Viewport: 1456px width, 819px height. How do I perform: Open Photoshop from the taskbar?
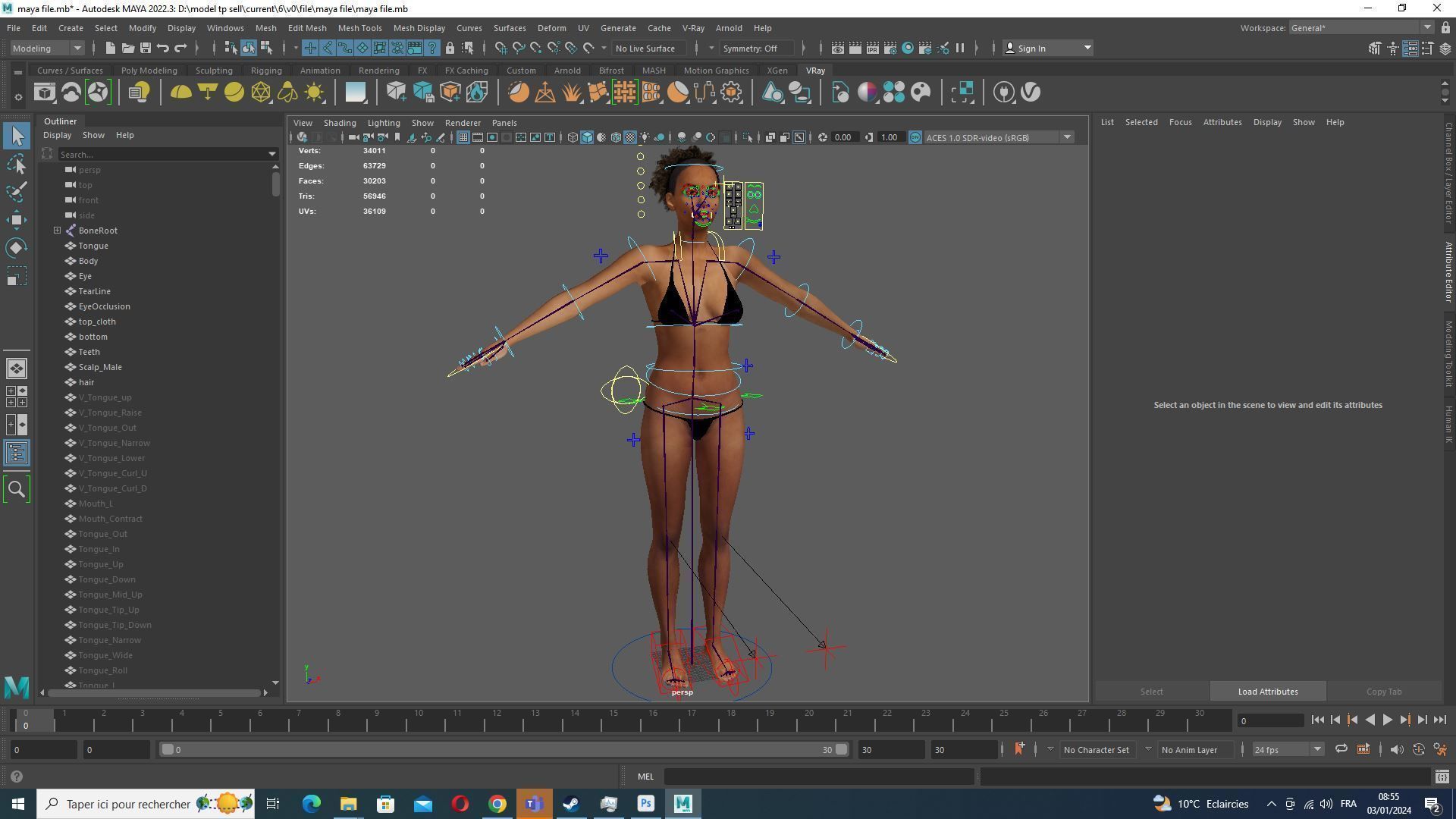coord(646,804)
